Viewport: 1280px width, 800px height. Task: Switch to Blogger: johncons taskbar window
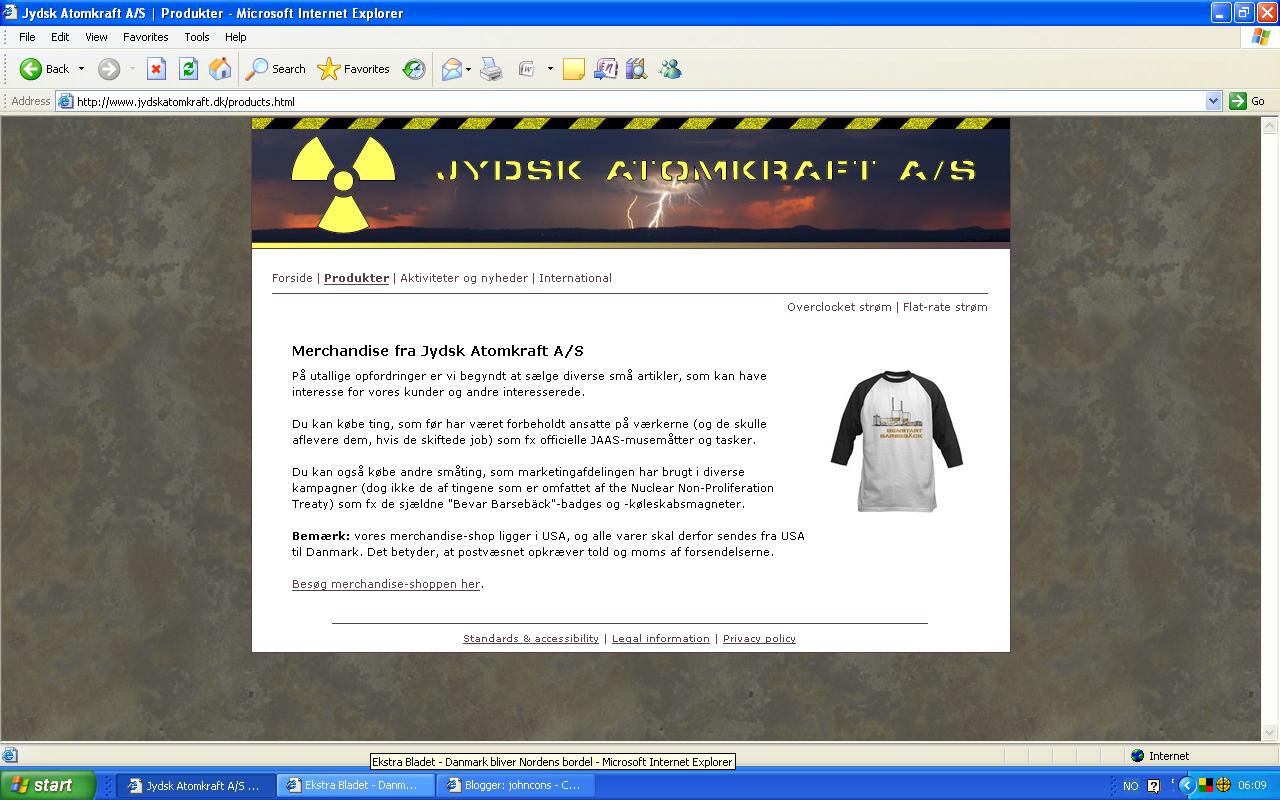[x=515, y=786]
